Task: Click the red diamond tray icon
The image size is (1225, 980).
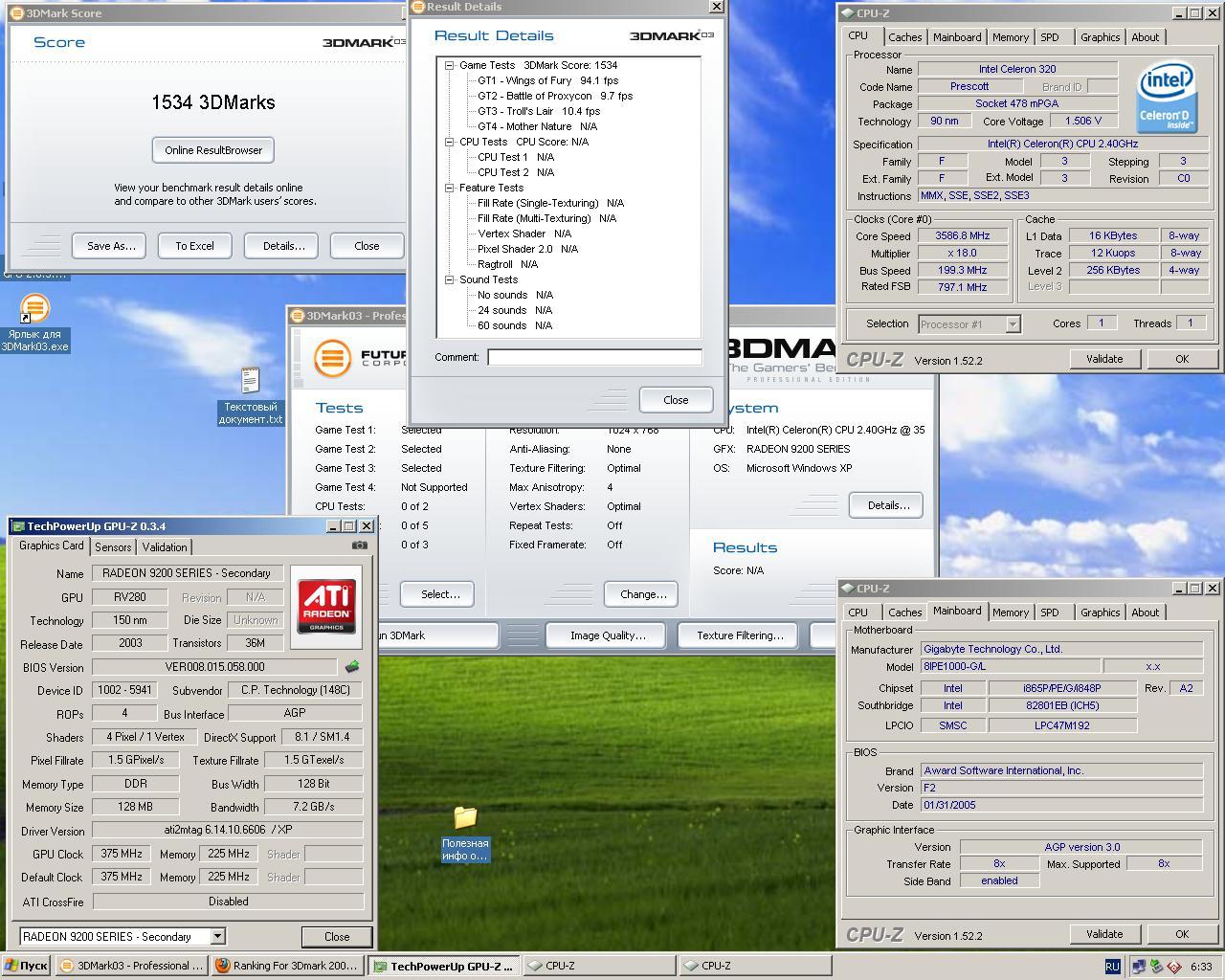Action: [1173, 967]
